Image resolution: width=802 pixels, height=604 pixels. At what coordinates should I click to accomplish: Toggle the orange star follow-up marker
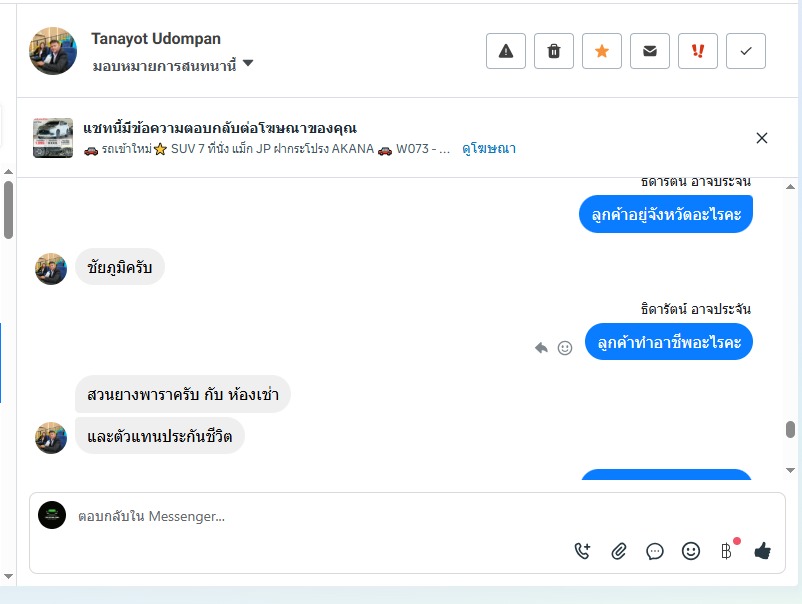pyautogui.click(x=602, y=51)
